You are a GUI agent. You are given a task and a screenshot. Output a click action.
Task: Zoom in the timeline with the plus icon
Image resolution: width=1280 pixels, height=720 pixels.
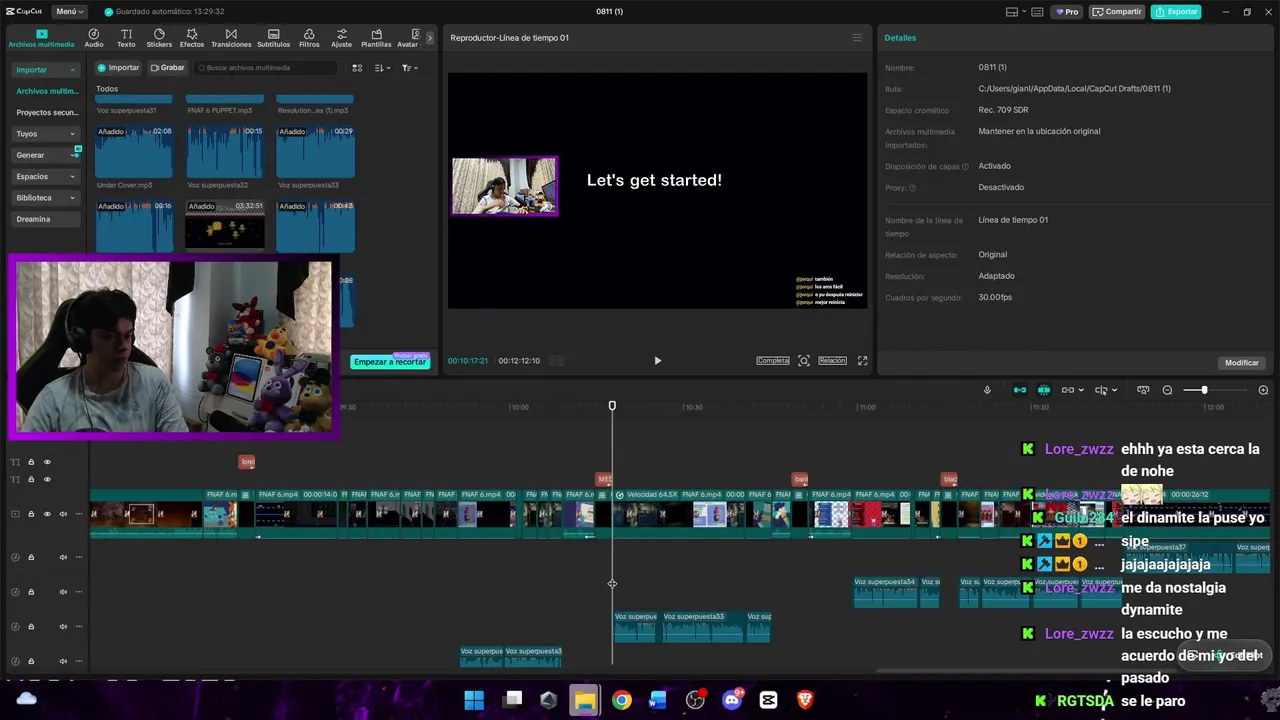[1263, 390]
